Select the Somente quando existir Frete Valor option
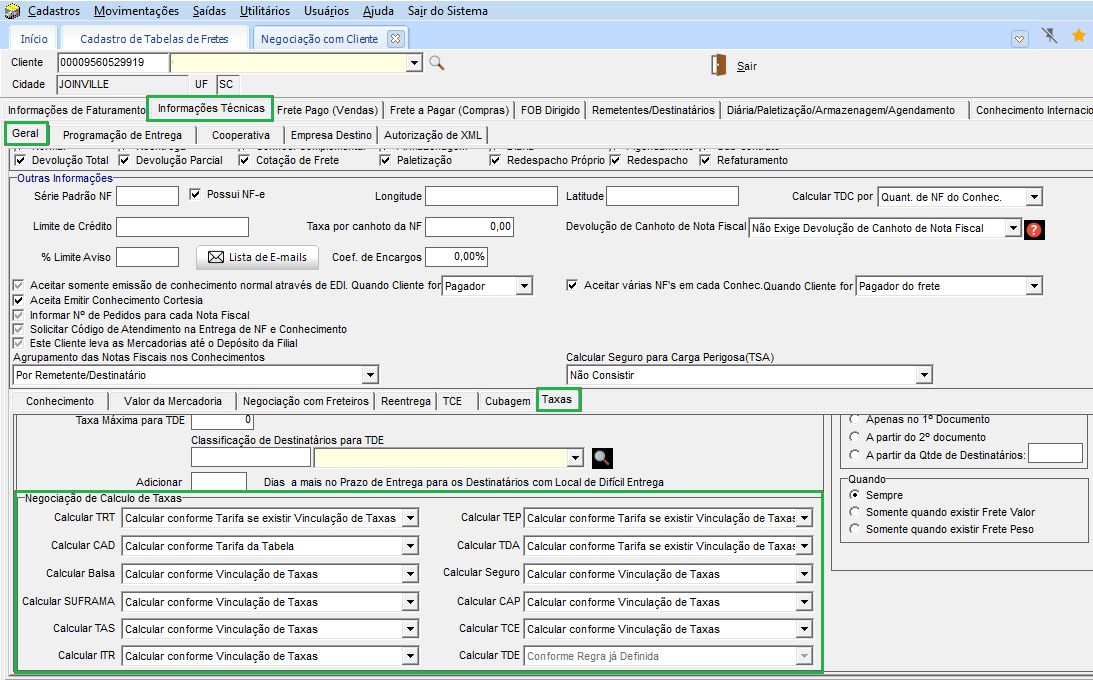Viewport: 1093px width, 680px height. (x=854, y=512)
